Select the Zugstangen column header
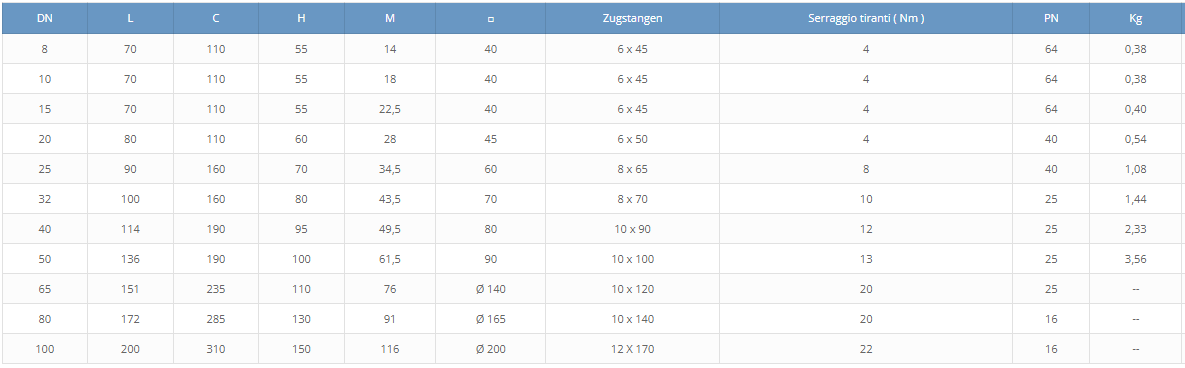The height and width of the screenshot is (368, 1185). [632, 19]
